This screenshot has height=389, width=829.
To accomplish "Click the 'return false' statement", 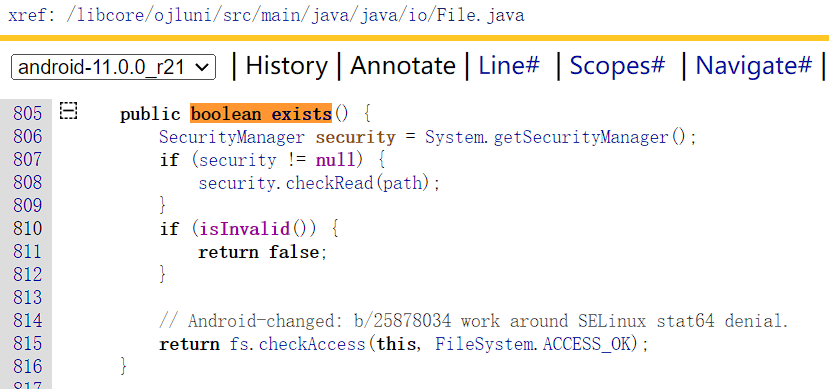I will (x=259, y=252).
